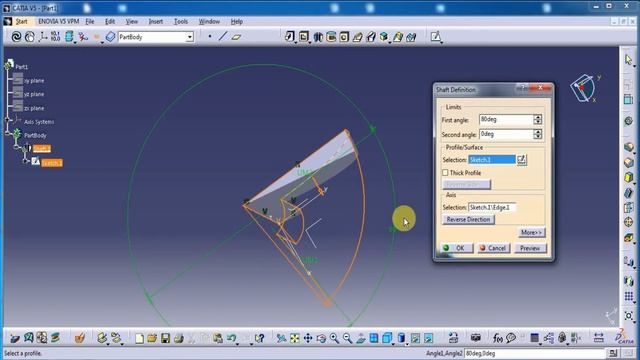
Task: Click the sketch icon beside Profile Selection
Action: (522, 160)
